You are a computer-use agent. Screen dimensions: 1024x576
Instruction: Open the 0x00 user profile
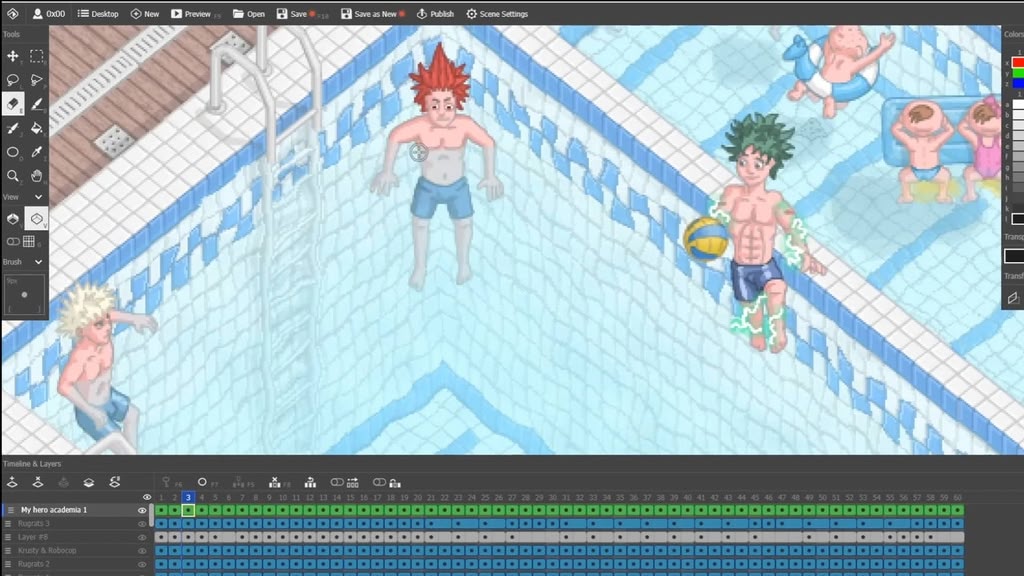tap(49, 14)
